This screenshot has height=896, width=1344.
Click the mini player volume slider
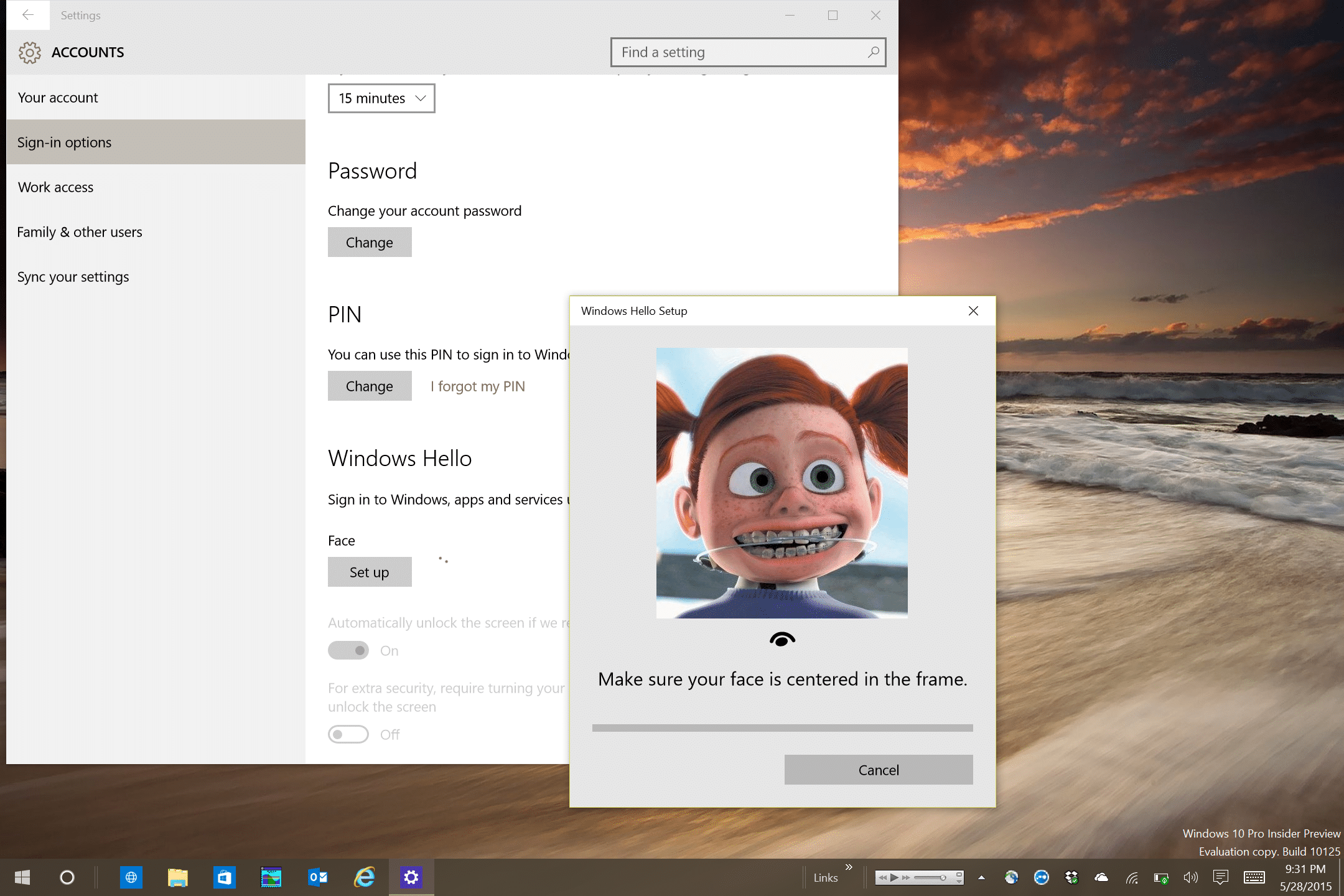click(x=930, y=878)
